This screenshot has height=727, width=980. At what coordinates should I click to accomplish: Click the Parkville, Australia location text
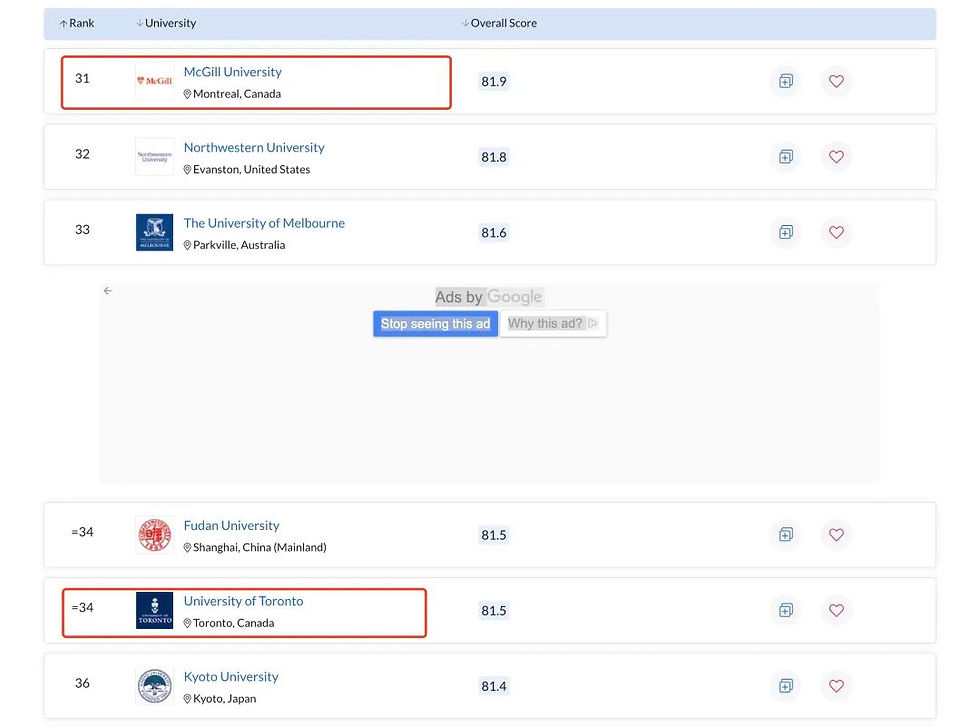pyautogui.click(x=239, y=245)
